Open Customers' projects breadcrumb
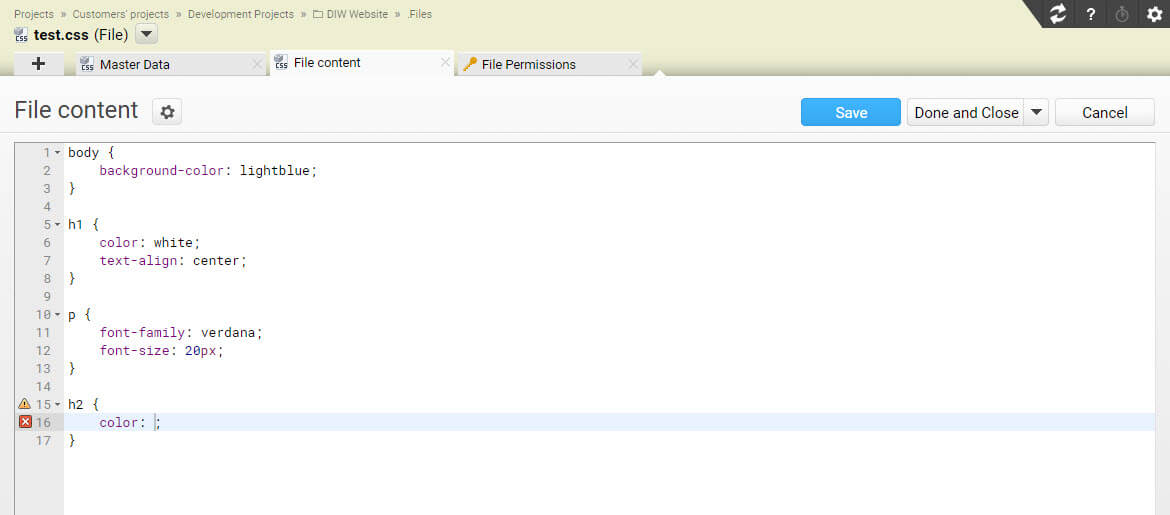This screenshot has height=515, width=1170. pos(121,14)
